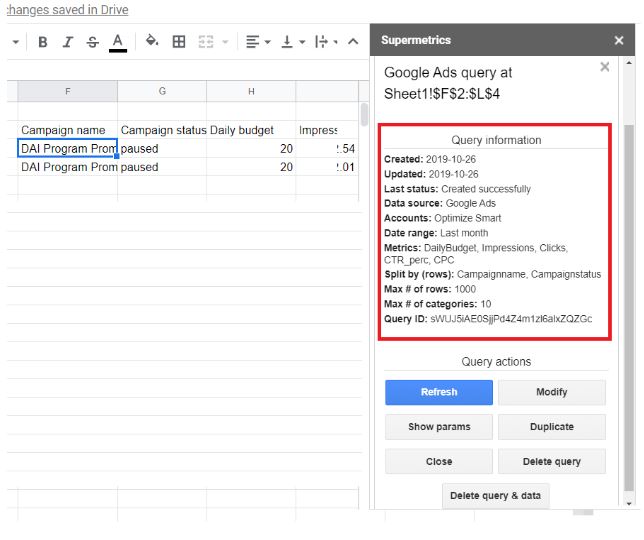The image size is (644, 540).
Task: Select the Campaign status header cell
Action: pos(162,130)
